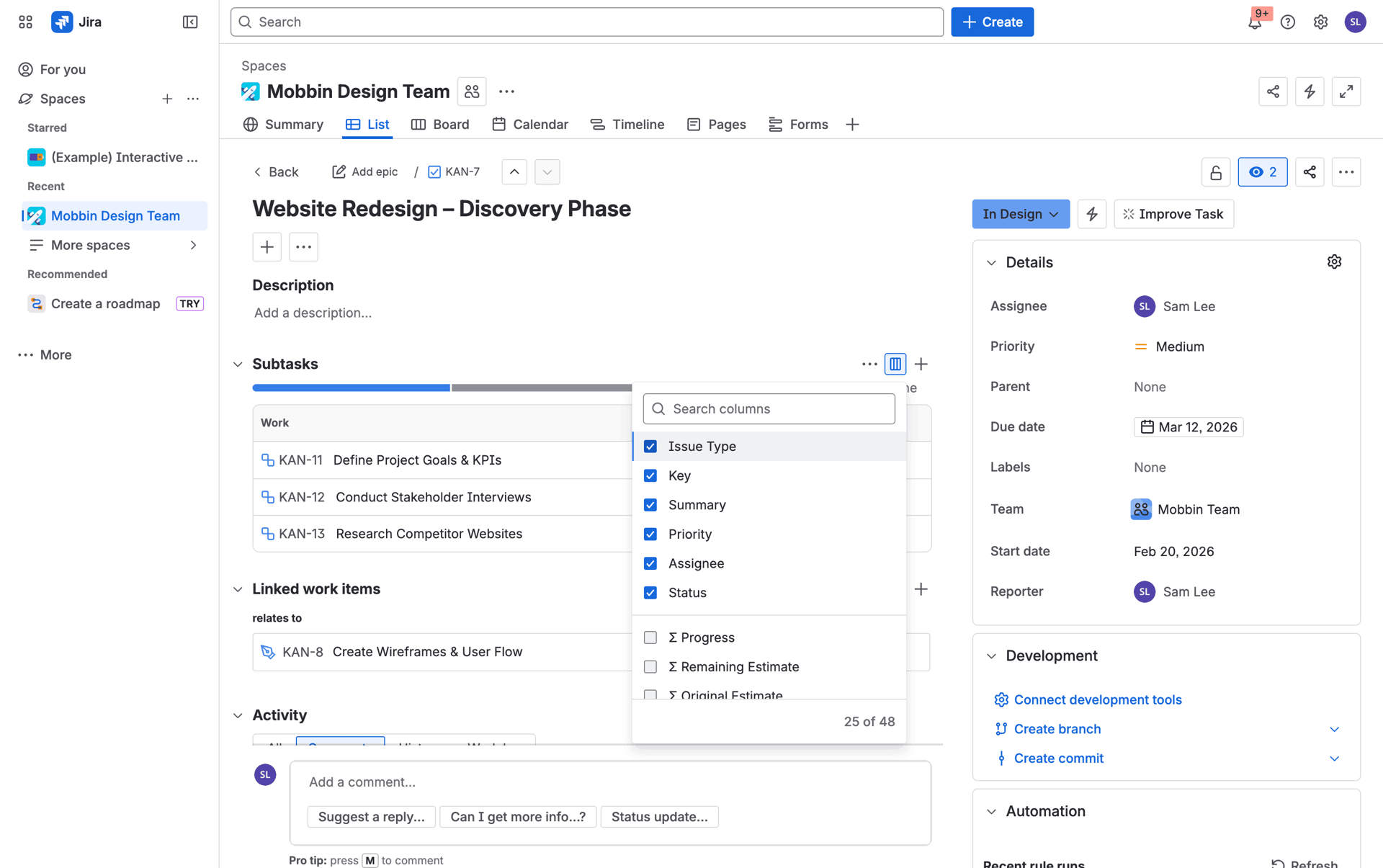Expand the Create branch options chevron

pyautogui.click(x=1334, y=729)
